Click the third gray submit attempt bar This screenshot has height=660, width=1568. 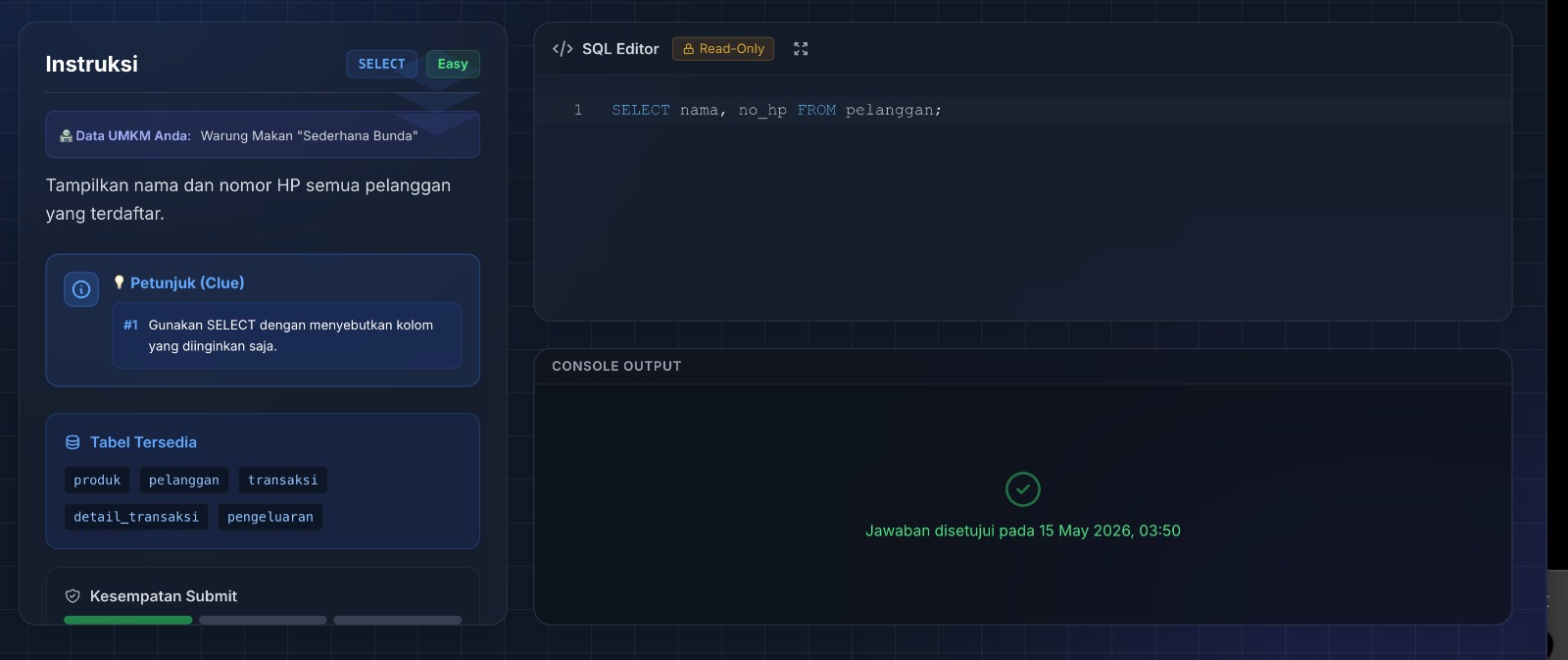[x=397, y=620]
